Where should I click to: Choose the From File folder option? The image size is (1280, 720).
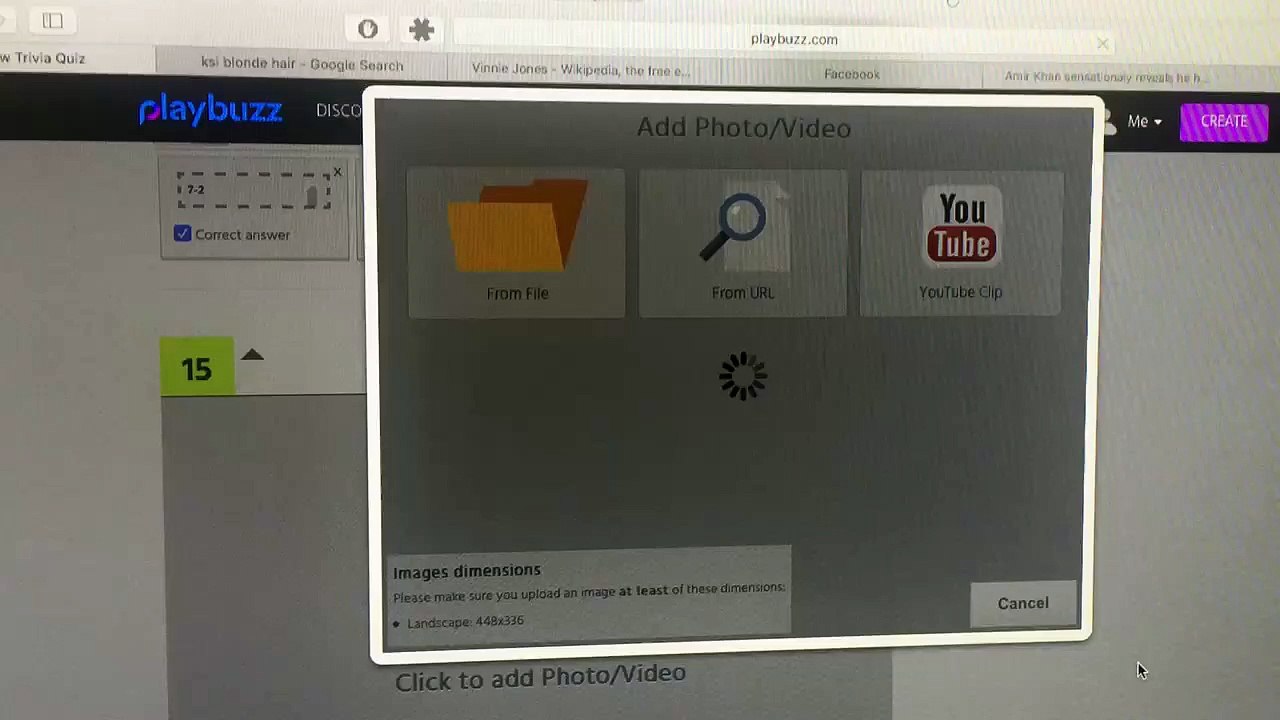pyautogui.click(x=516, y=242)
